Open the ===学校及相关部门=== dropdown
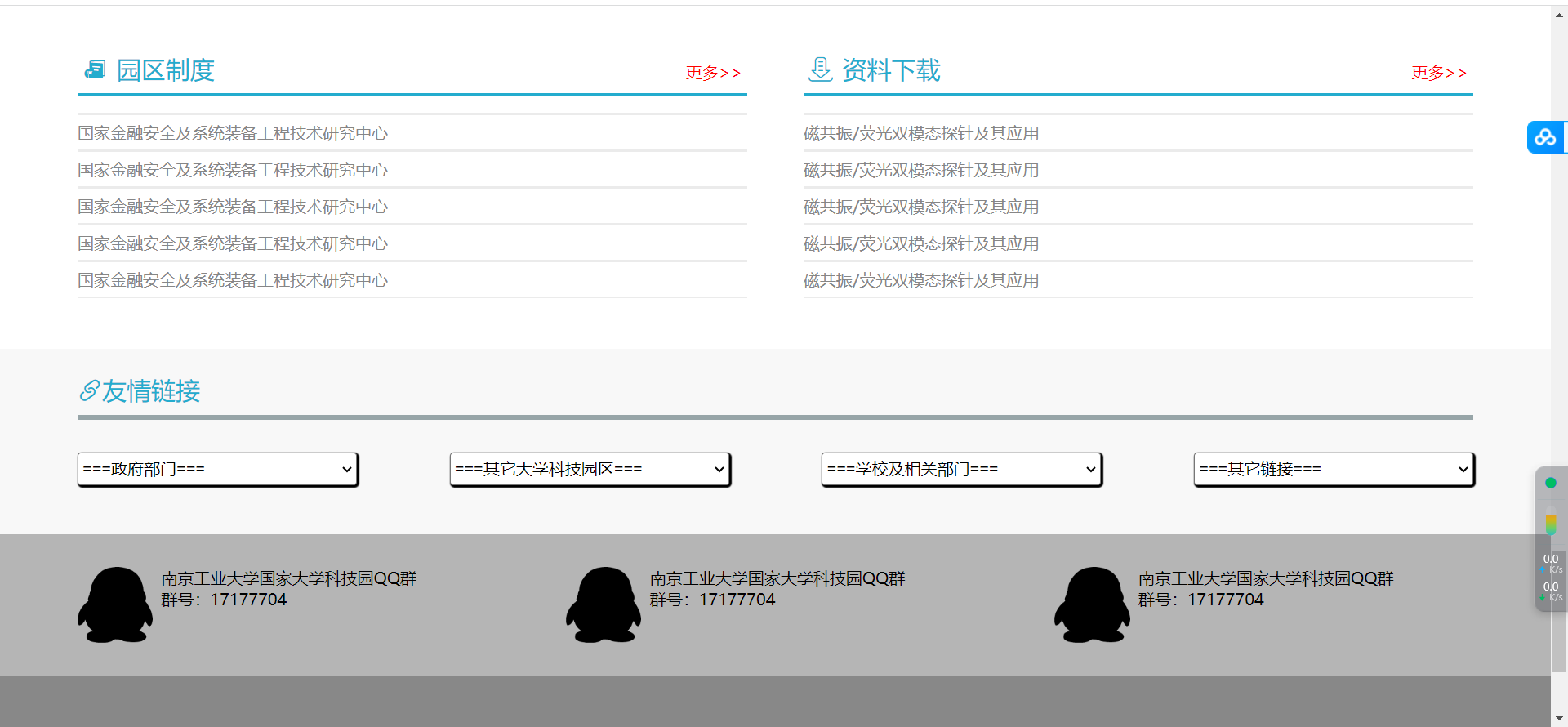This screenshot has height=727, width=1568. point(962,469)
